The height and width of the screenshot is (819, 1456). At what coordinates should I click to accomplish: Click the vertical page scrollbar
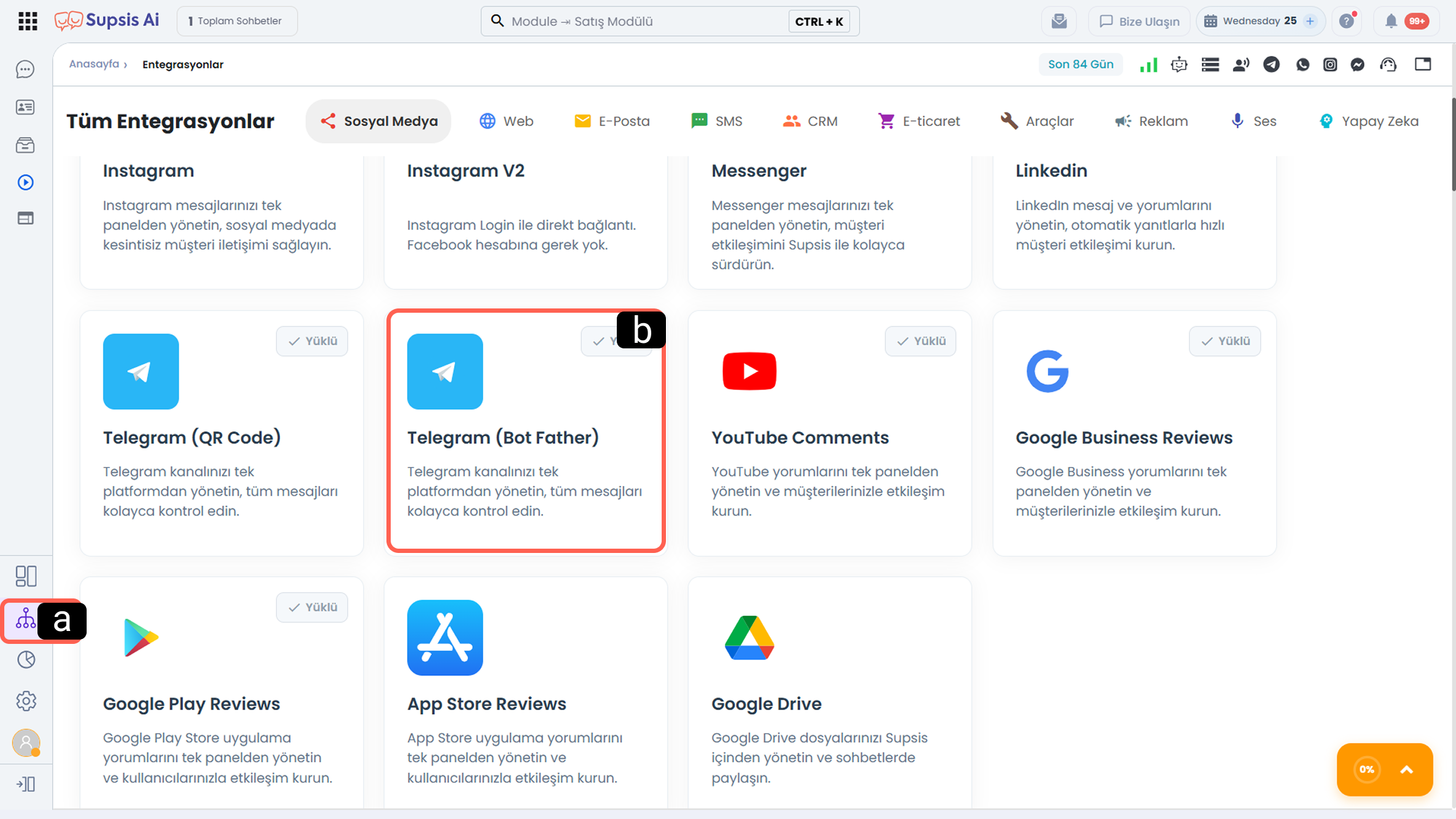(1453, 144)
